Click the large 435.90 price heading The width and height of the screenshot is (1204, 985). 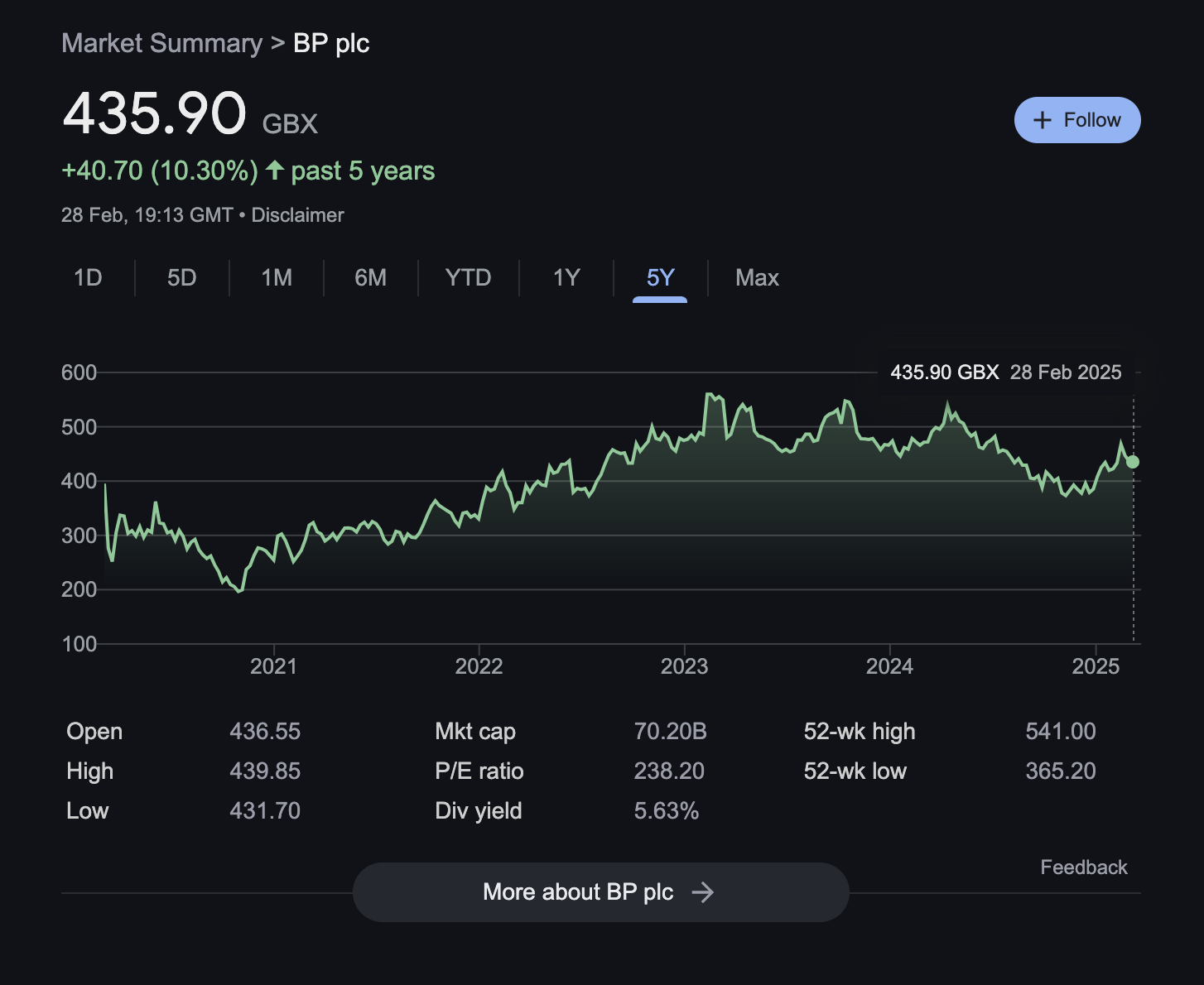[x=155, y=113]
